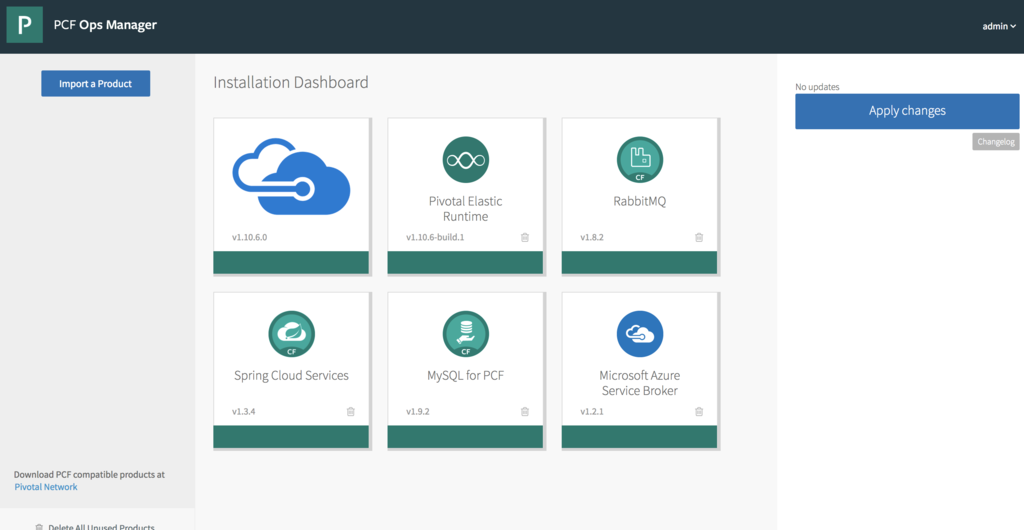
Task: Click trash icon on MySQL for PCF
Action: (525, 412)
